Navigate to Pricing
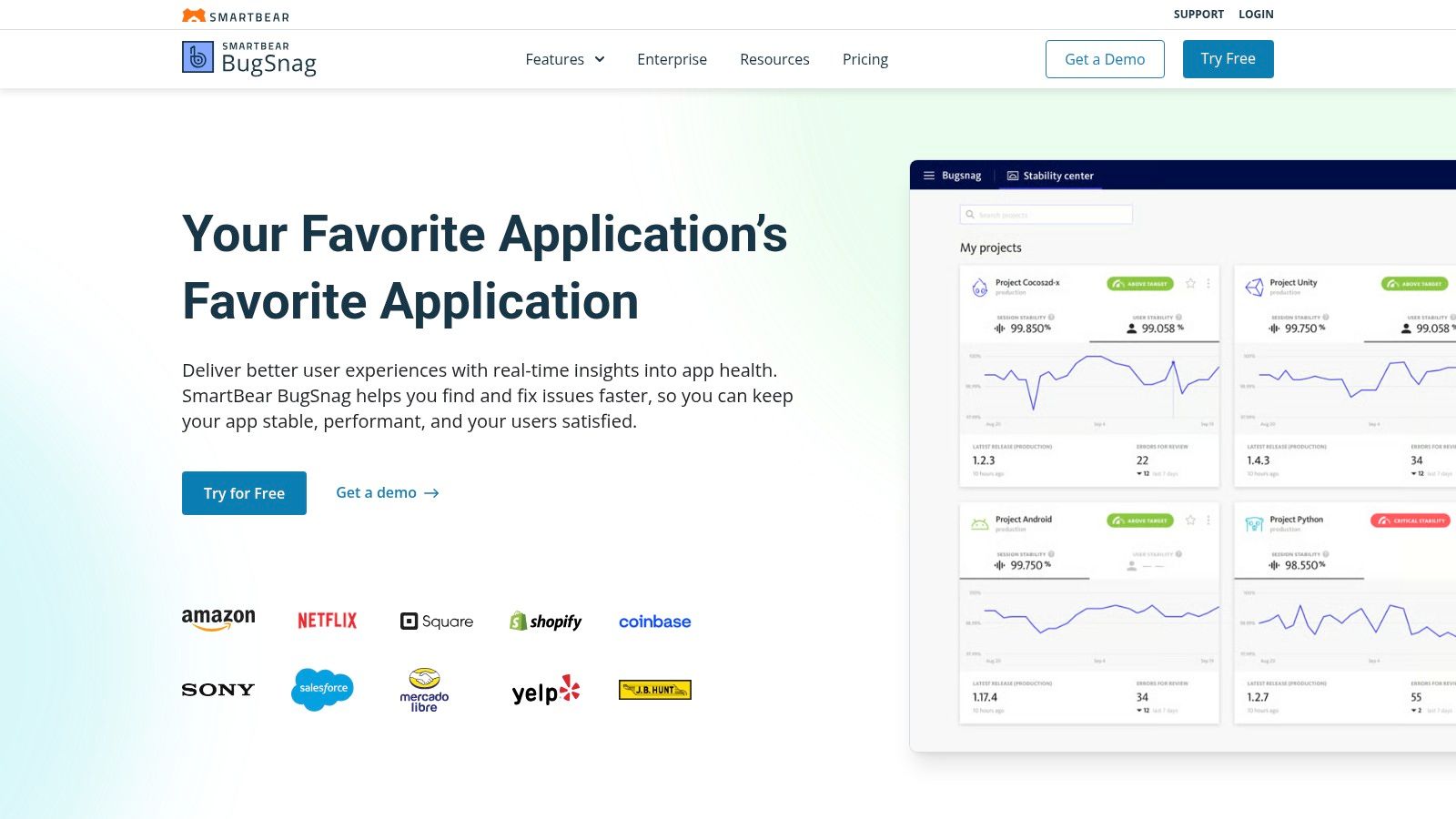The width and height of the screenshot is (1456, 819). 865,59
